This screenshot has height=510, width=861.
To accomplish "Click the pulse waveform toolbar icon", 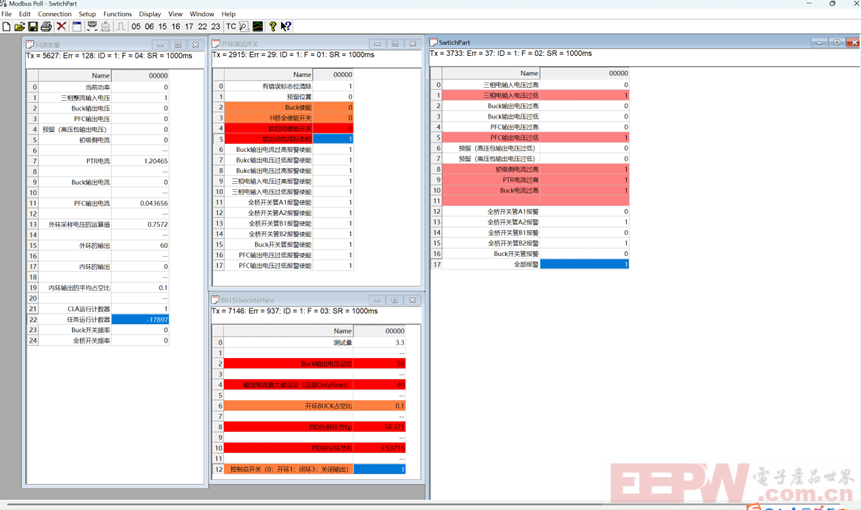I will click(x=121, y=26).
